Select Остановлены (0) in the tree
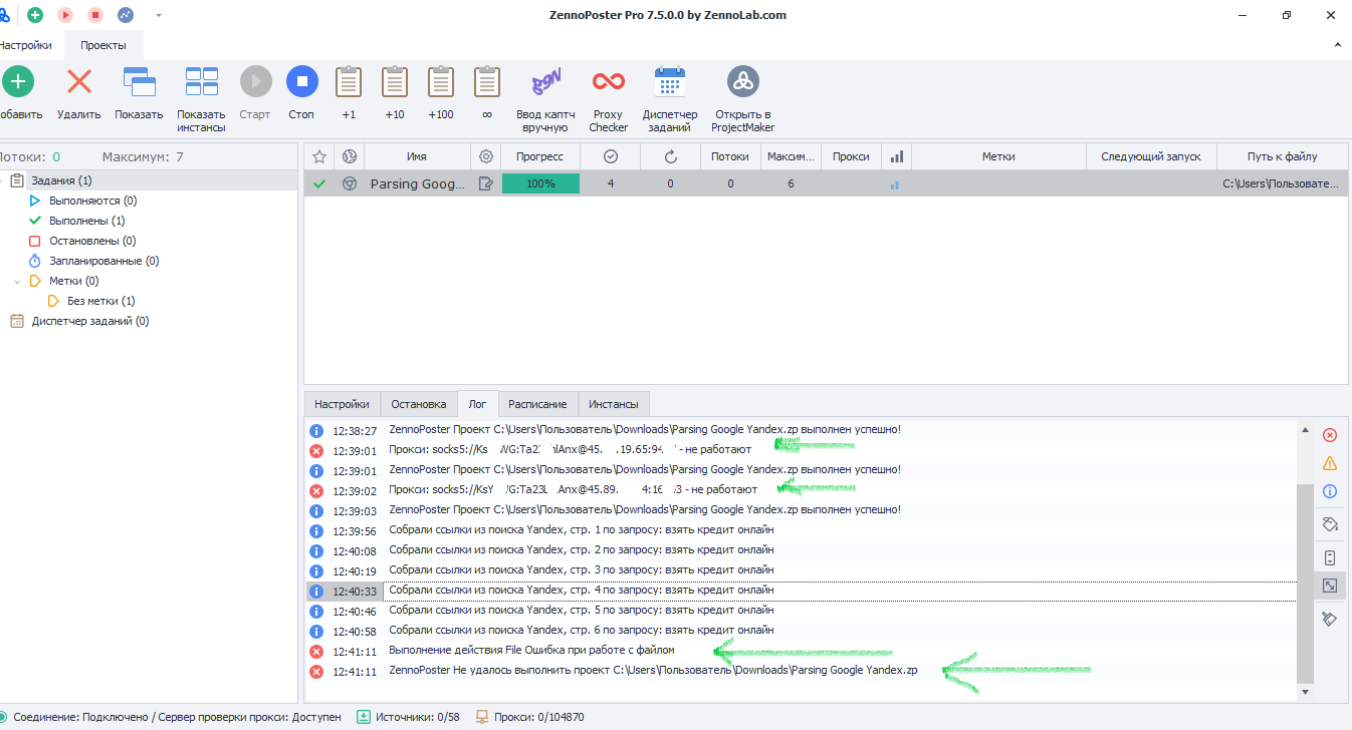 pyautogui.click(x=92, y=241)
